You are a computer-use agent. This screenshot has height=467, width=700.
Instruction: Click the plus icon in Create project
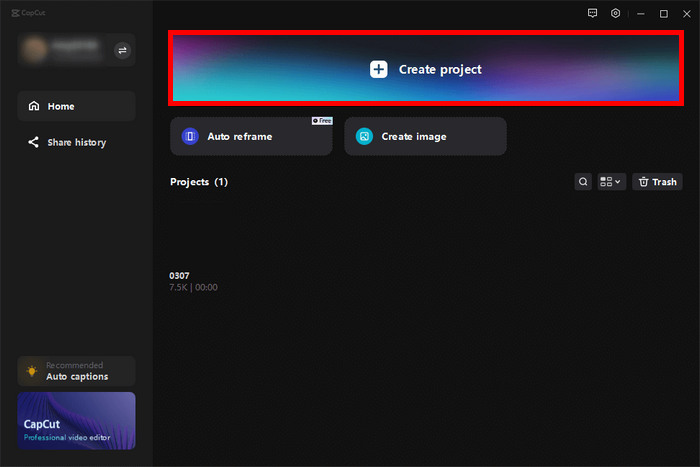pyautogui.click(x=378, y=69)
